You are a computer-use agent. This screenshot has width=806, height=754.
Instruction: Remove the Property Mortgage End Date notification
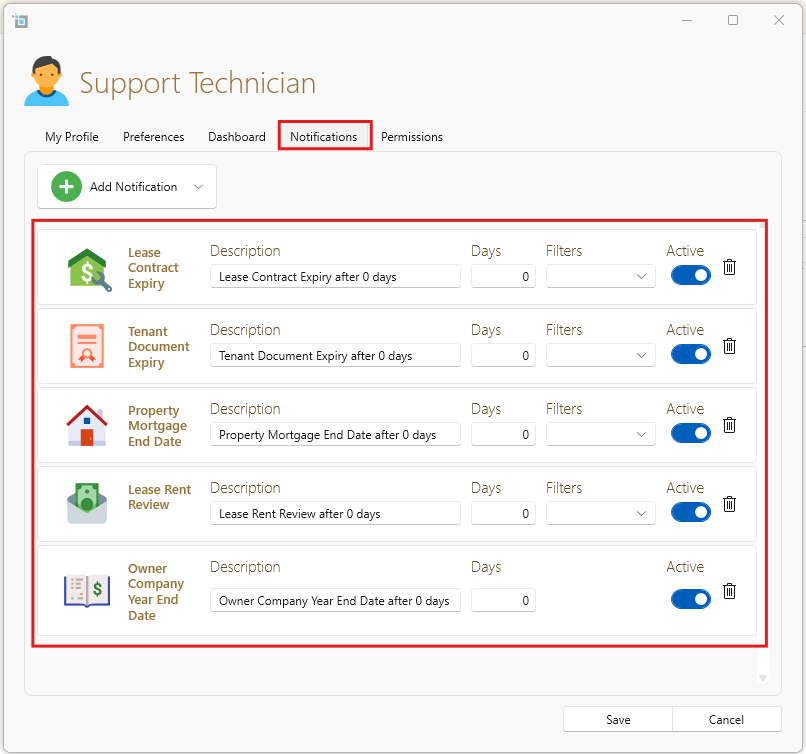pos(730,425)
